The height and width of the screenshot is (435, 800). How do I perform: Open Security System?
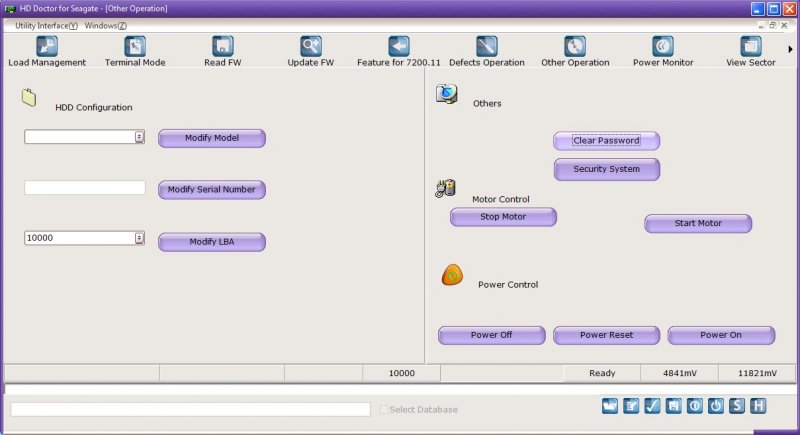coord(607,169)
